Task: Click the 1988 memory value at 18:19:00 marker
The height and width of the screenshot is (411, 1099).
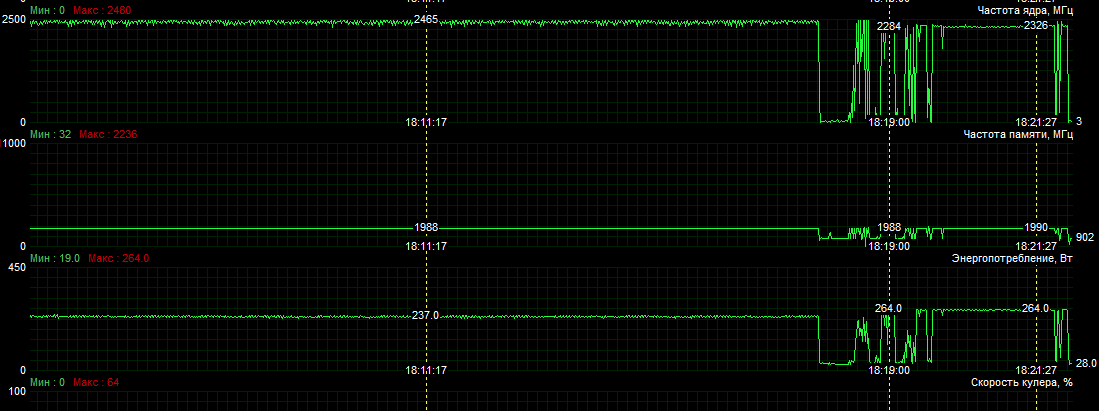Action: pos(889,228)
